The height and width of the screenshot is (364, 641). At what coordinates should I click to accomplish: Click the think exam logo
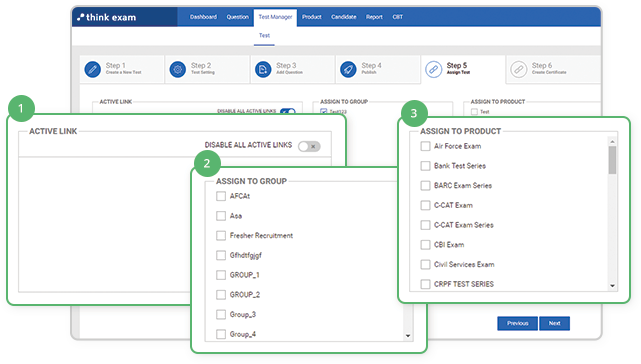coord(106,17)
